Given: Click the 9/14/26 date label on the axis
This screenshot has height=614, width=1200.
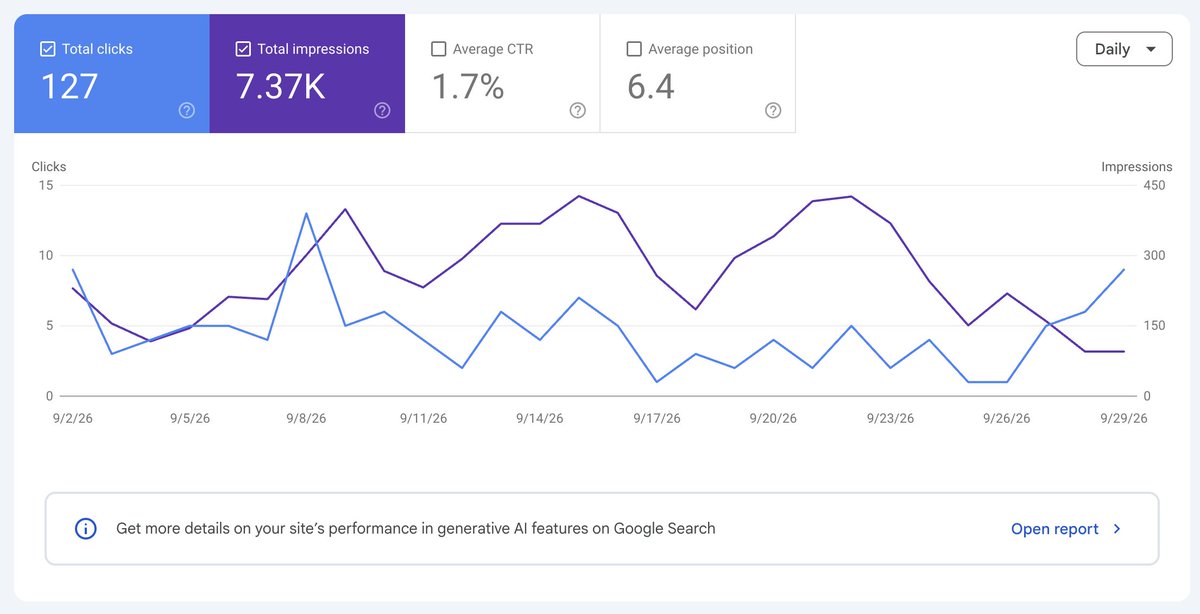Looking at the screenshot, I should click(540, 419).
